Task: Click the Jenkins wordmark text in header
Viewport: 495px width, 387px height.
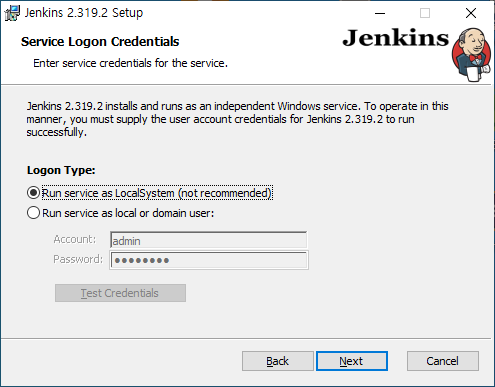Action: pos(396,38)
